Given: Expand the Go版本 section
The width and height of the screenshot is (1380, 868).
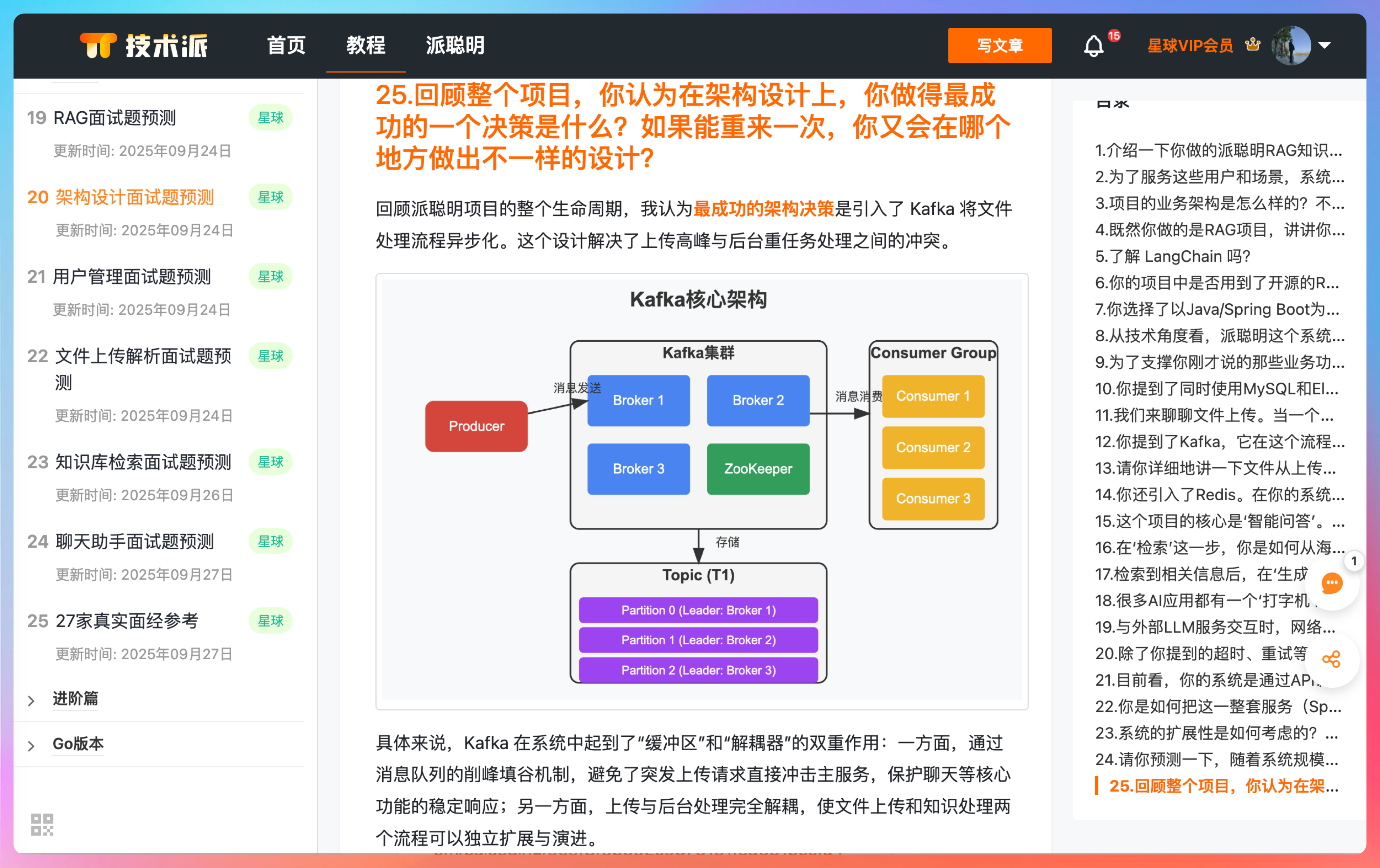Looking at the screenshot, I should click(x=77, y=744).
